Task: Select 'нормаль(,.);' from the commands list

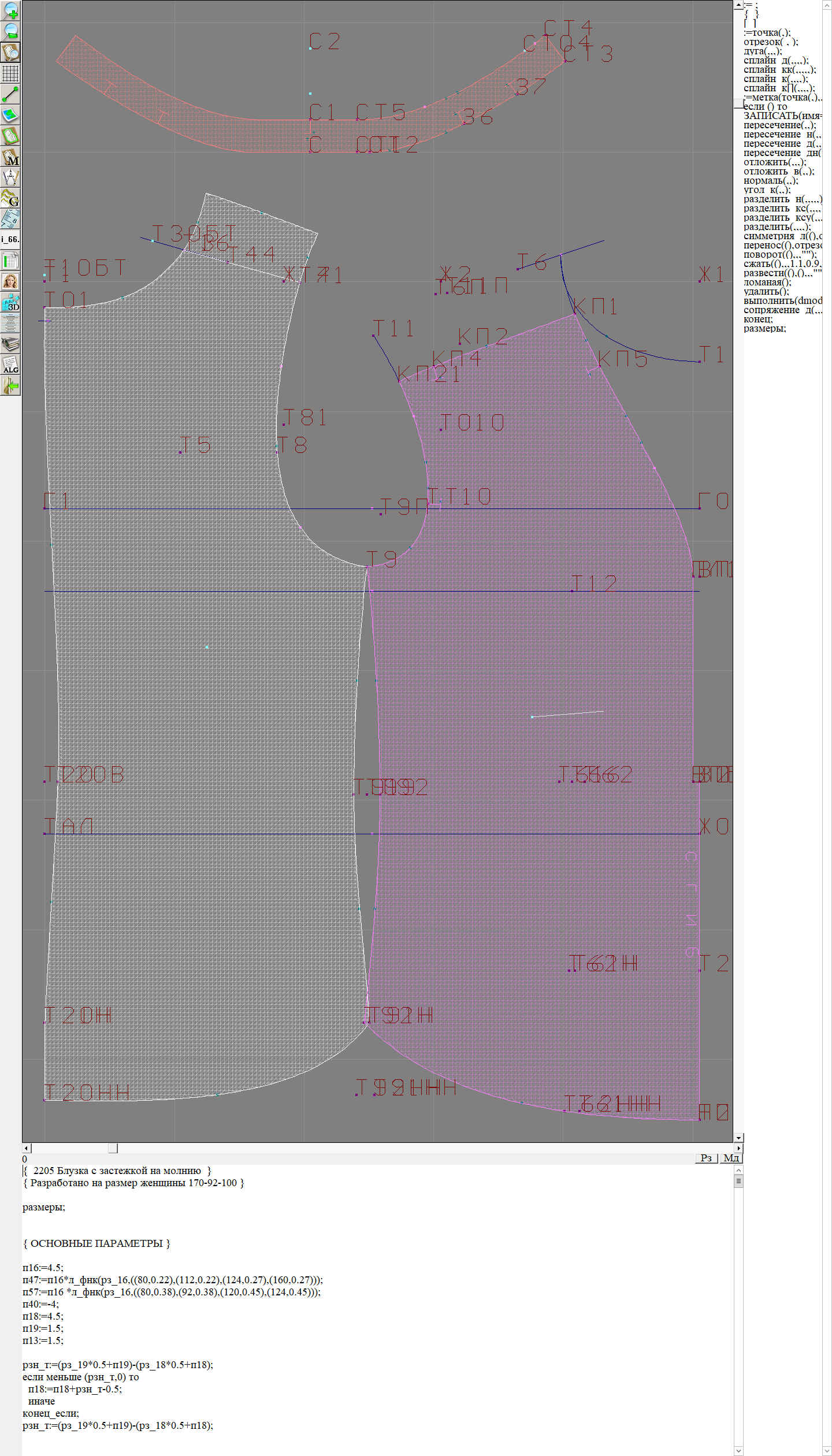Action: click(770, 181)
